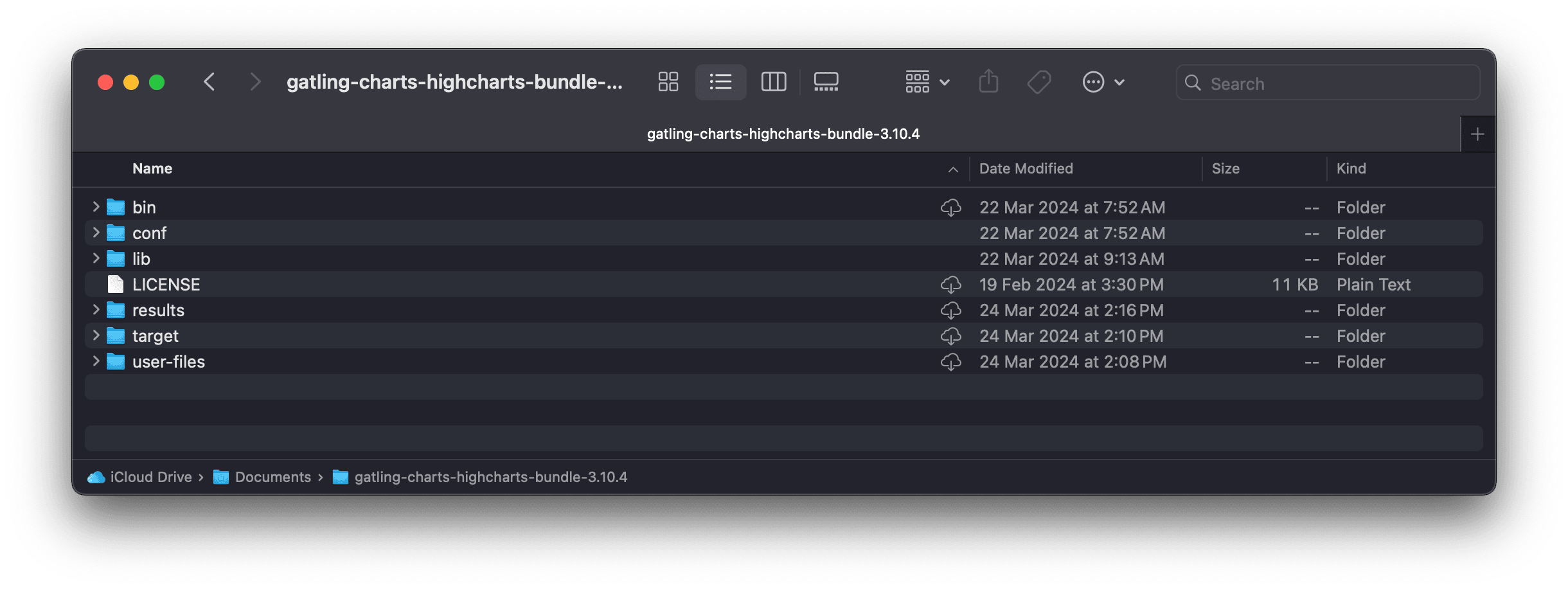The image size is (1568, 590).
Task: Select the gatling-charts-highcharts-bundle-3.10.4 tab
Action: 783,134
